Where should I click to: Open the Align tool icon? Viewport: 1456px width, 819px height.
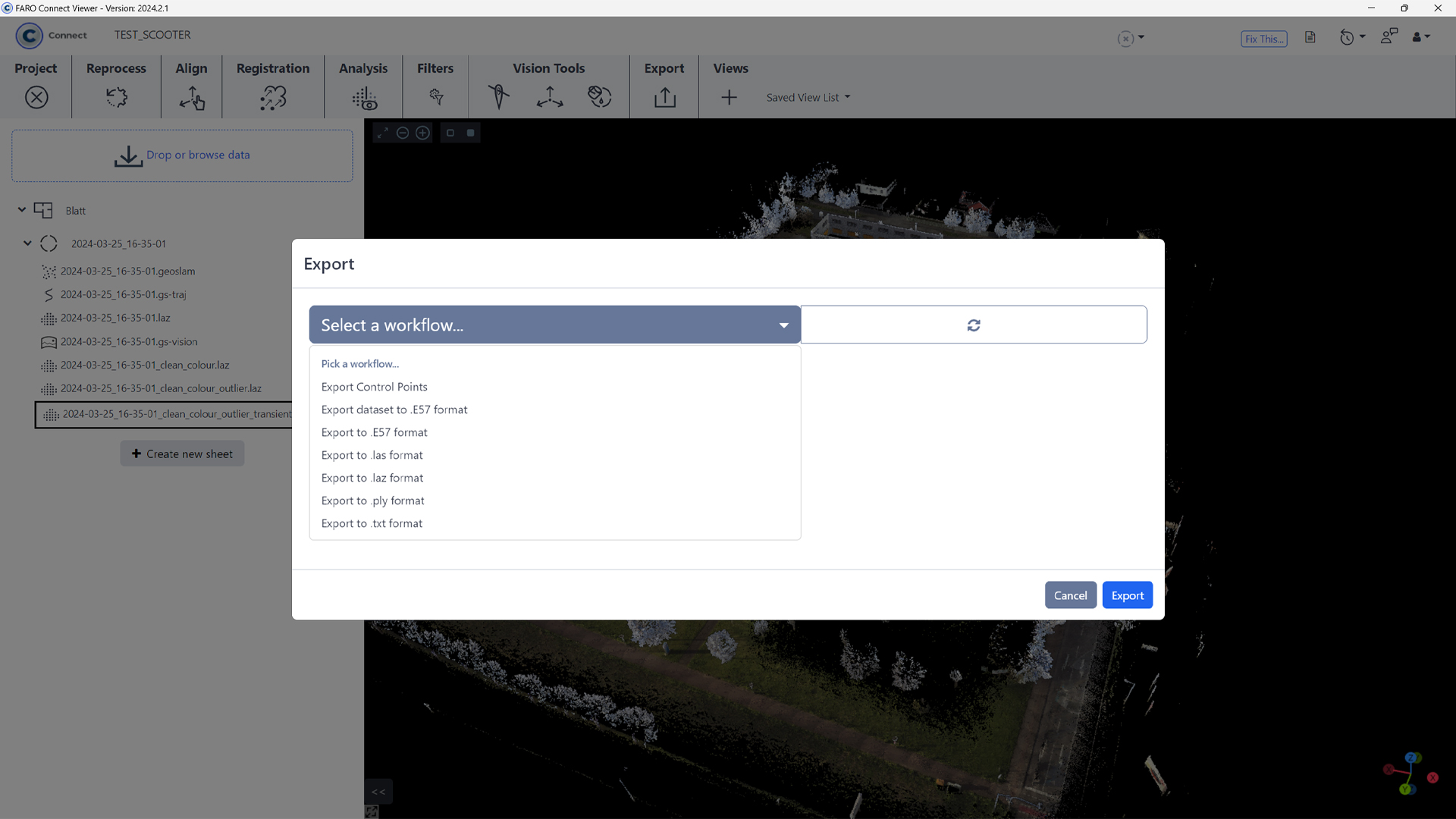tap(192, 97)
